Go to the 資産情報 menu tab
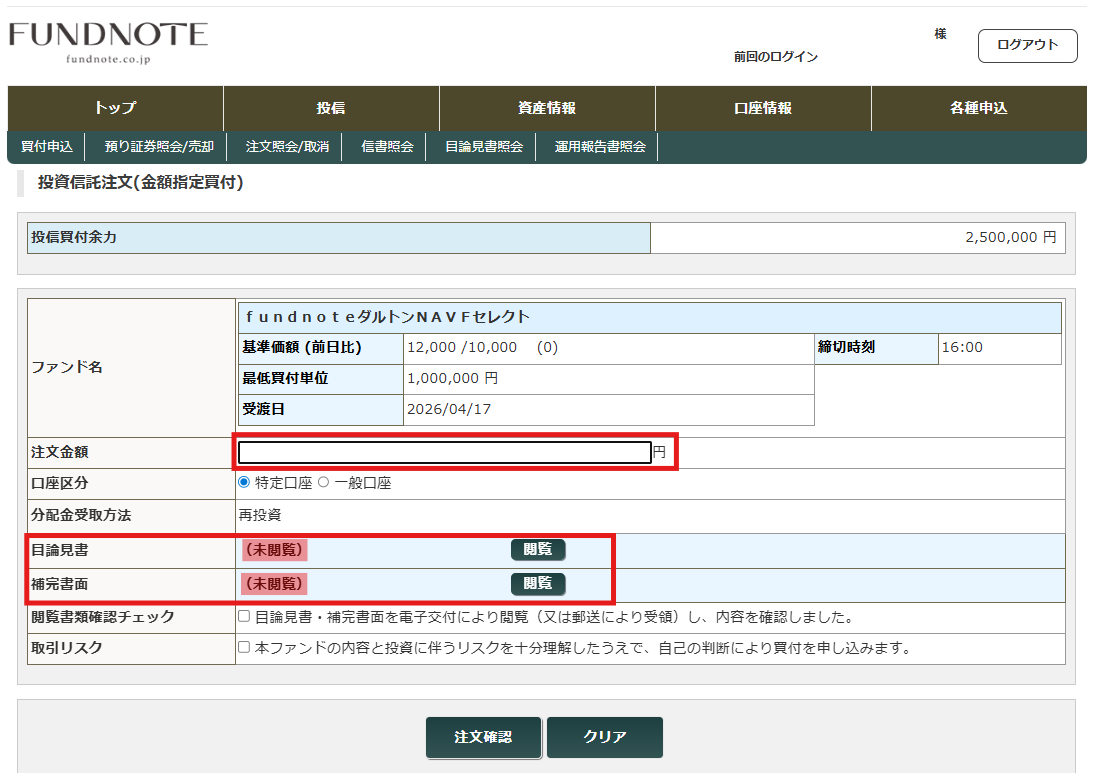 click(x=547, y=109)
